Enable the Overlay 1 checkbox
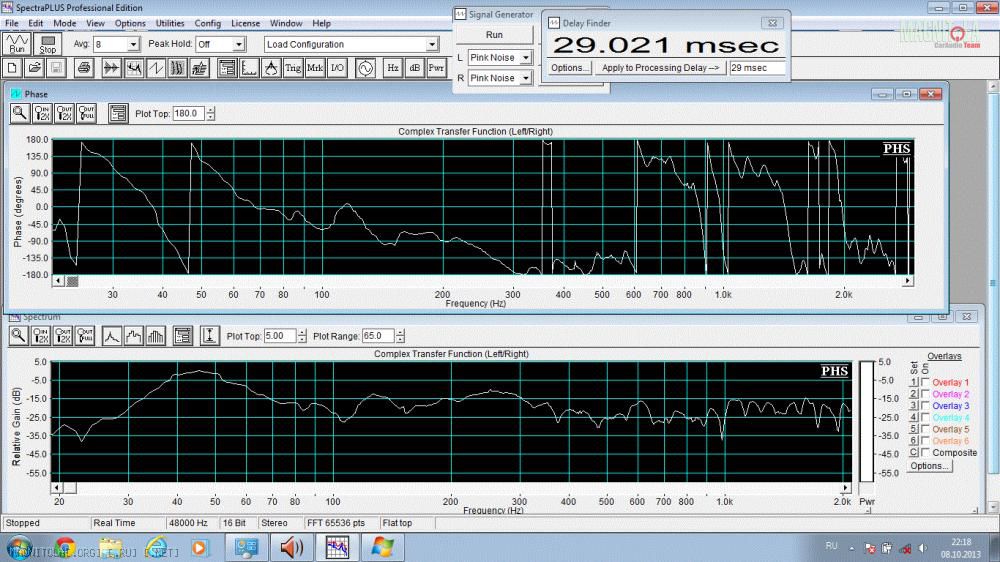The width and height of the screenshot is (1000, 562). pyautogui.click(x=925, y=382)
